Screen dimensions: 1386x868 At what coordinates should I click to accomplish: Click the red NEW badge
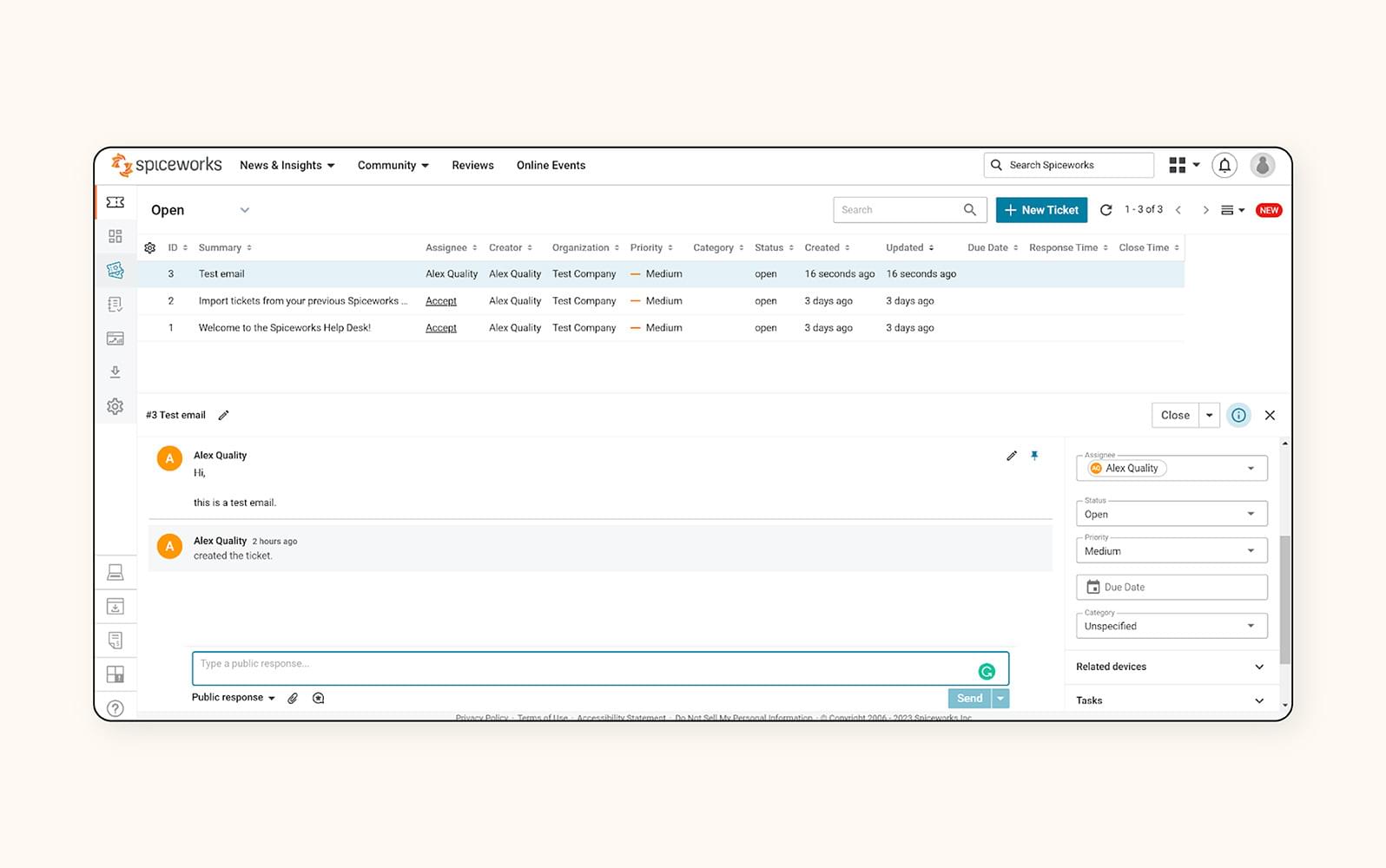pos(1269,210)
